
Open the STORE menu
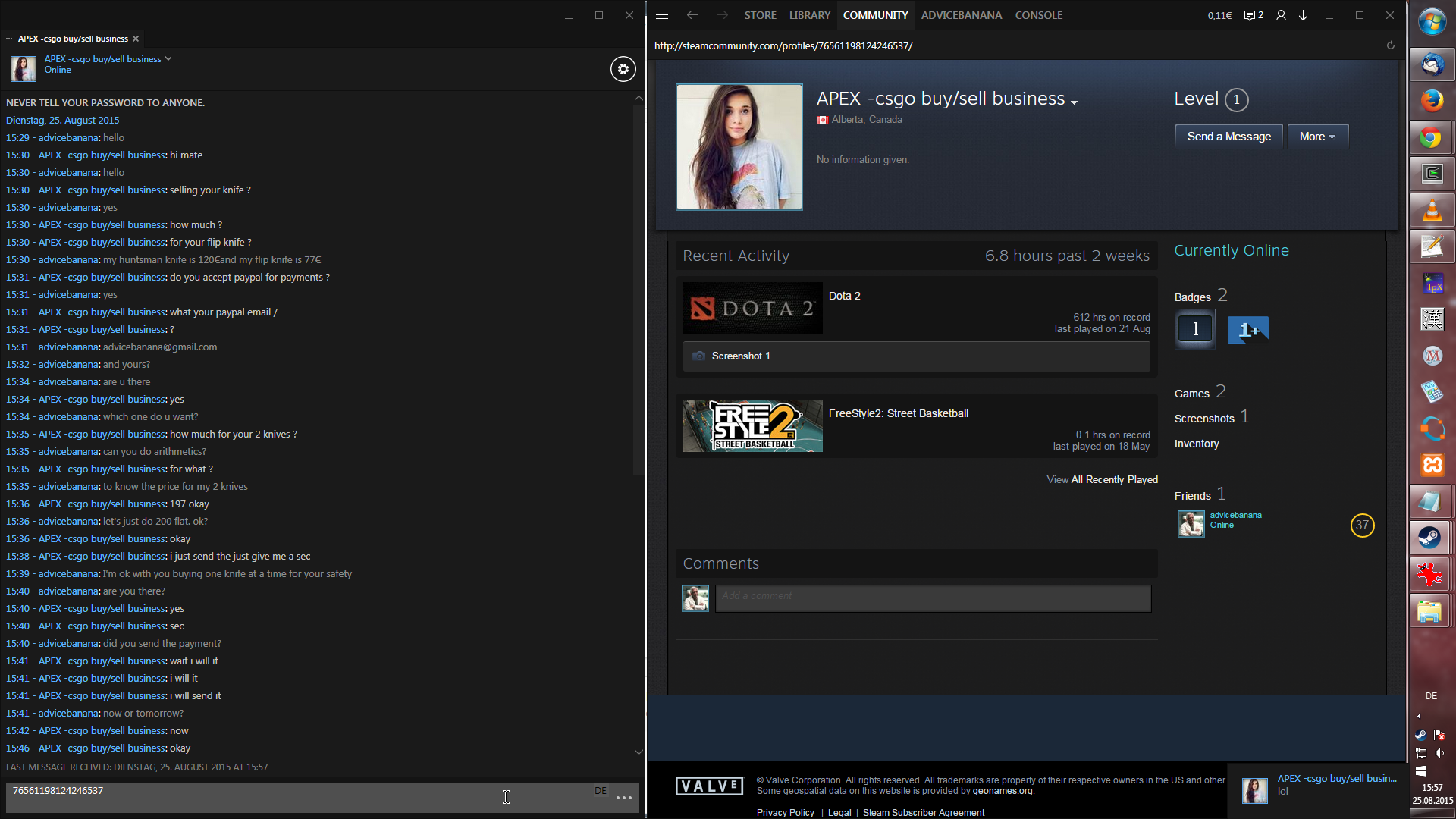[x=760, y=15]
